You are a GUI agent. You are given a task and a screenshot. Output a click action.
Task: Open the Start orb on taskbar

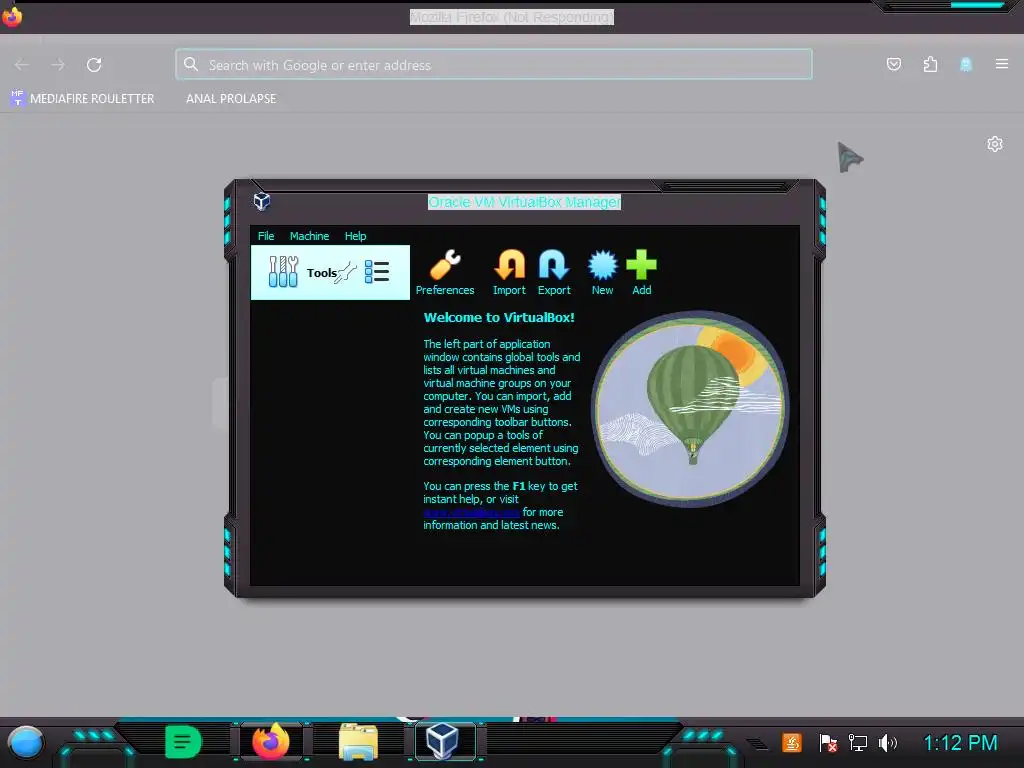26,743
